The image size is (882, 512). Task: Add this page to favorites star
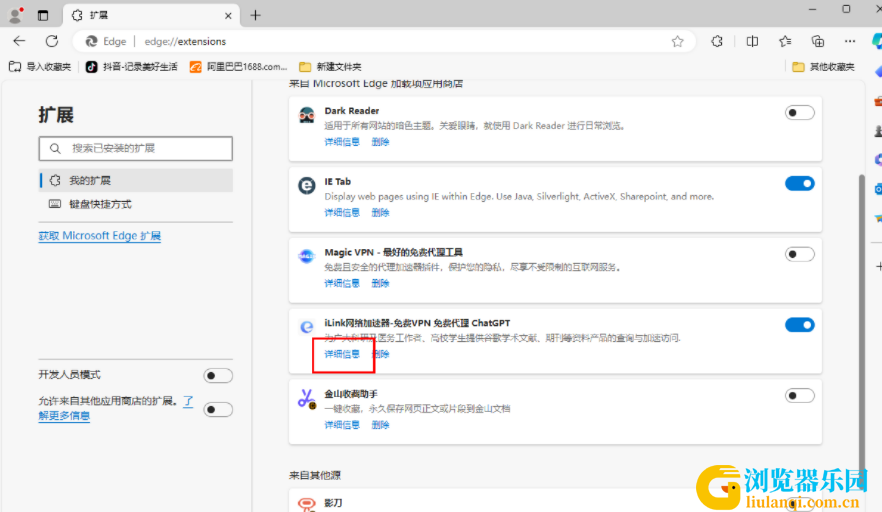click(x=677, y=41)
